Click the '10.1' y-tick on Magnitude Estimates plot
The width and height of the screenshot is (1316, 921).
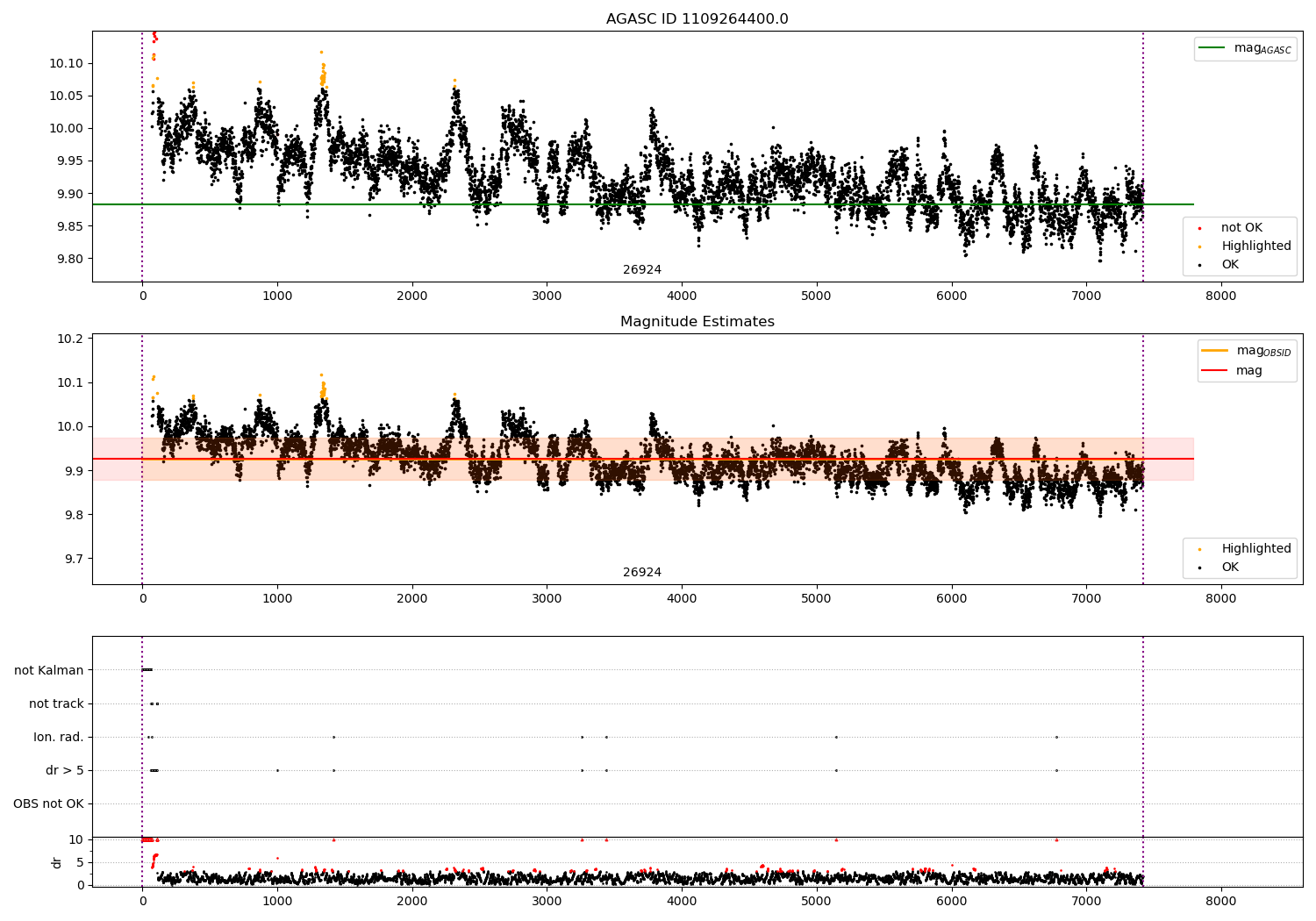coord(69,383)
